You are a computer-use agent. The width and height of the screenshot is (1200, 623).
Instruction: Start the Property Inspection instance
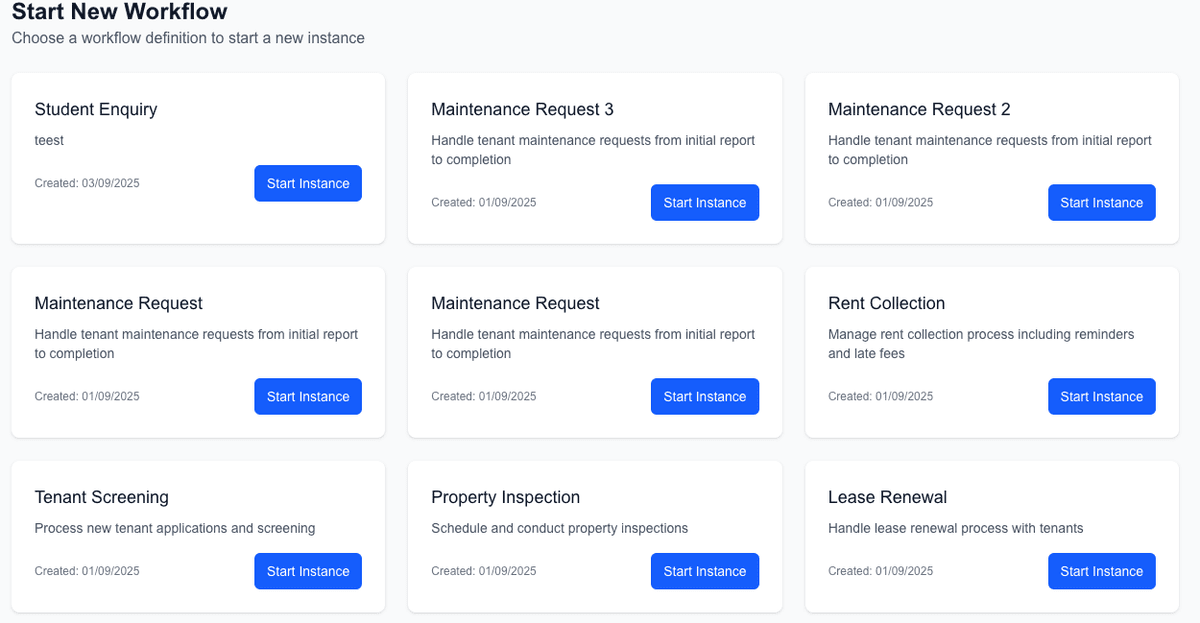click(704, 572)
